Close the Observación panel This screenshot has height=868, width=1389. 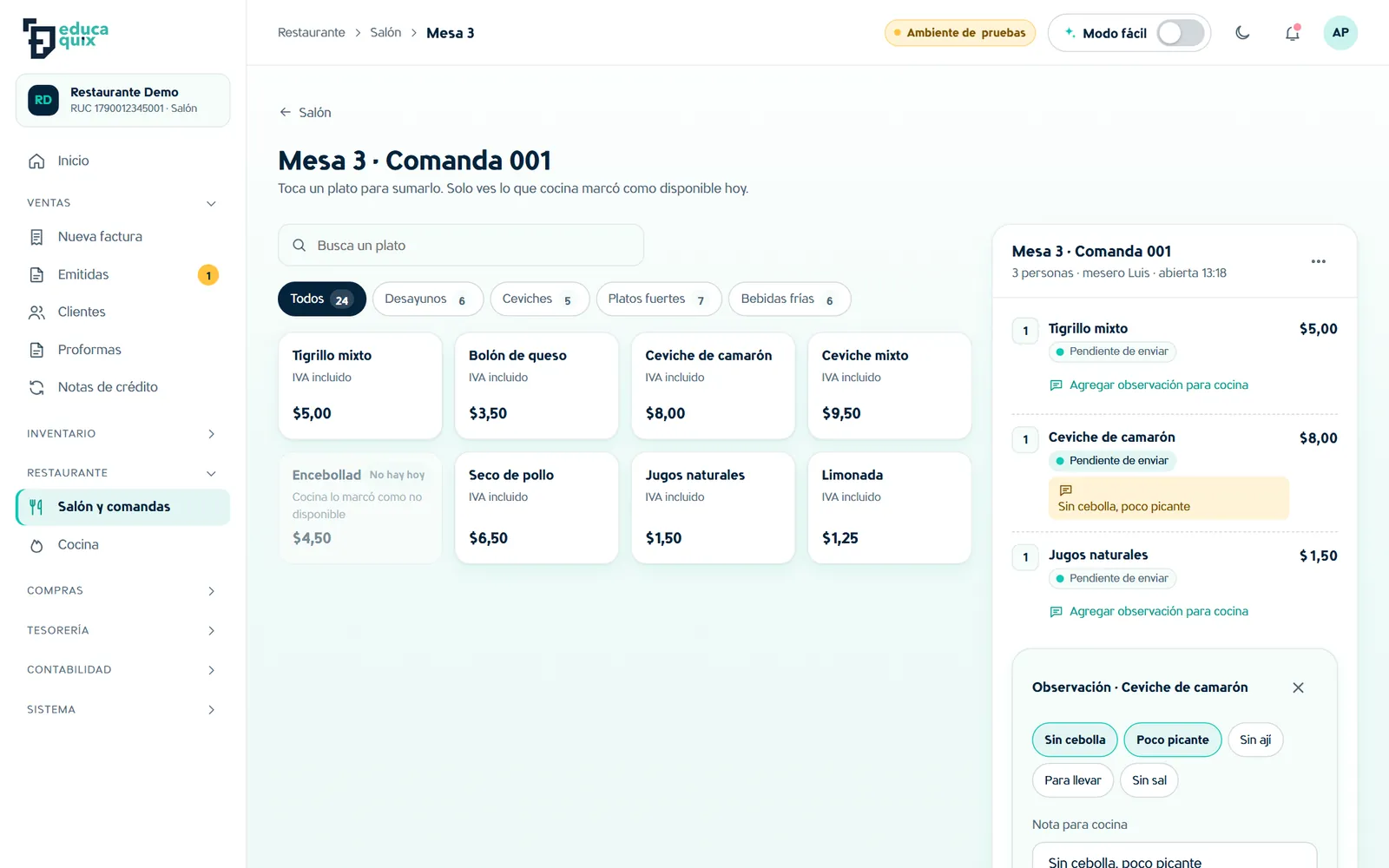[x=1298, y=687]
